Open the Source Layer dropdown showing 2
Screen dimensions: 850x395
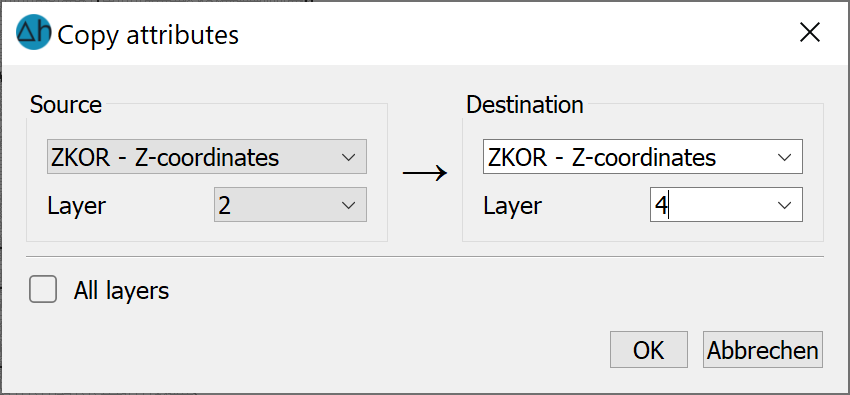coord(291,205)
